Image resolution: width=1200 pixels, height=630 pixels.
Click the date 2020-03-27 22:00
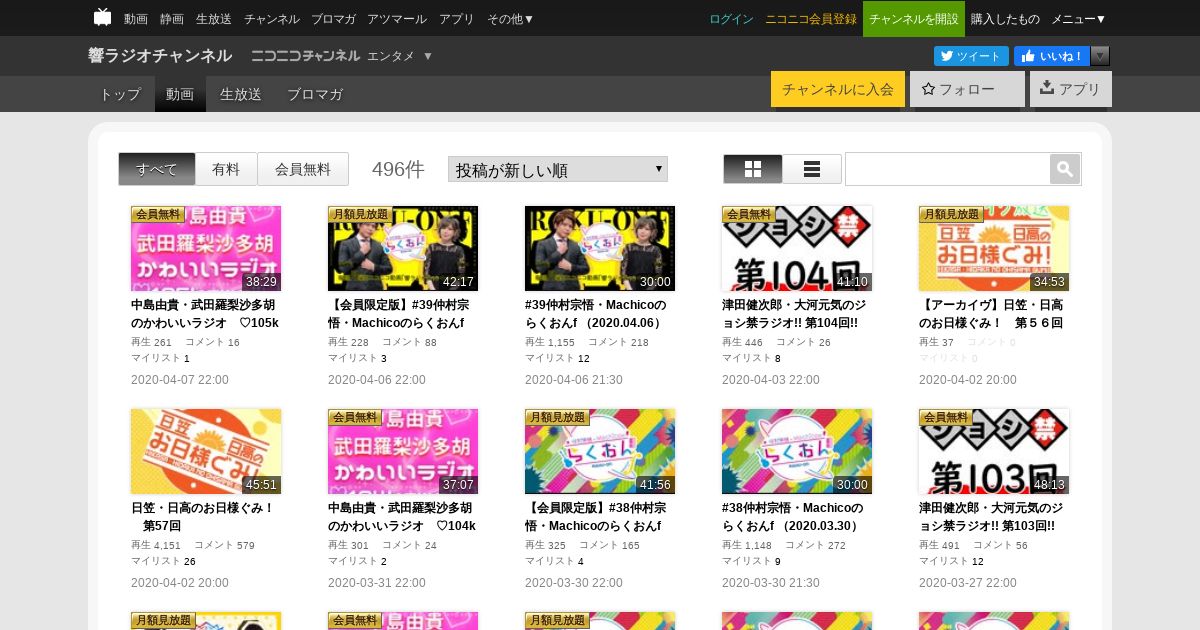[x=968, y=583]
